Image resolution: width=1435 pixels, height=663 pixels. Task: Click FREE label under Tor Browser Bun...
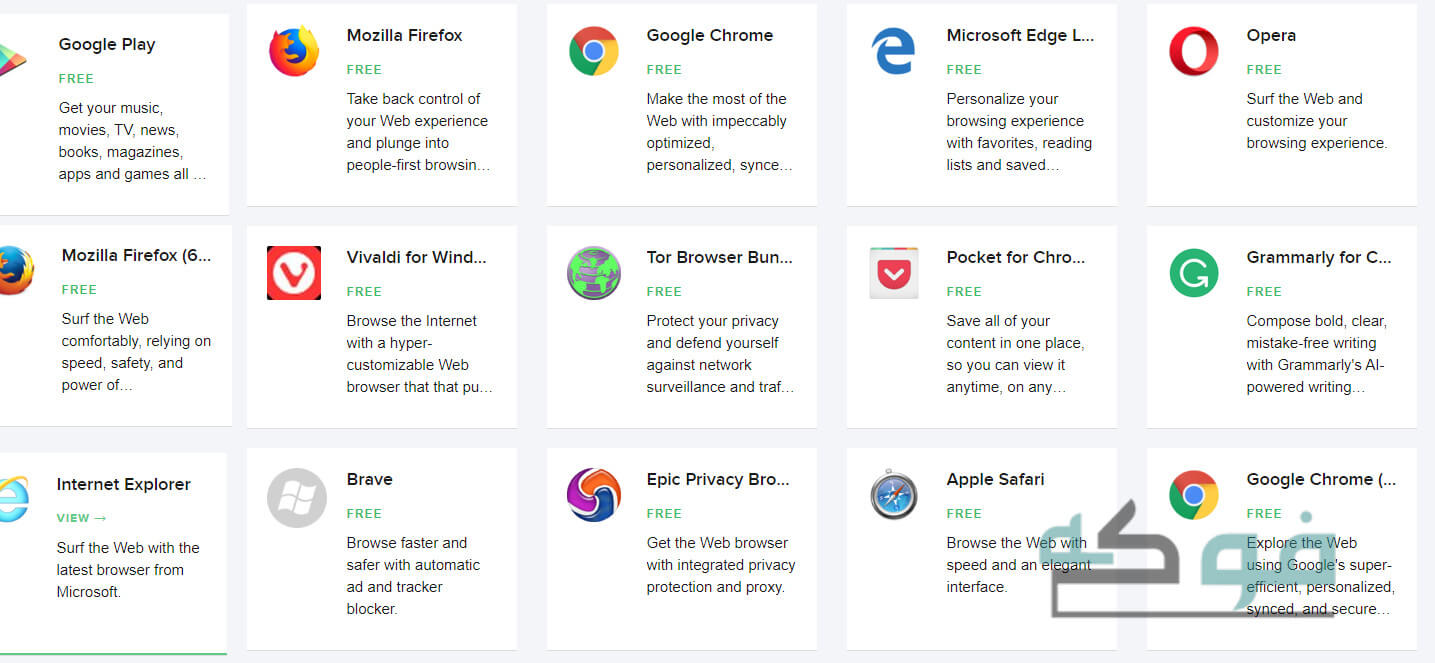pyautogui.click(x=664, y=291)
